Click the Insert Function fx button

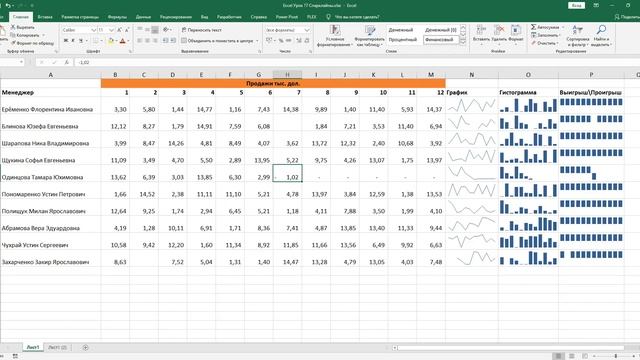(x=67, y=62)
